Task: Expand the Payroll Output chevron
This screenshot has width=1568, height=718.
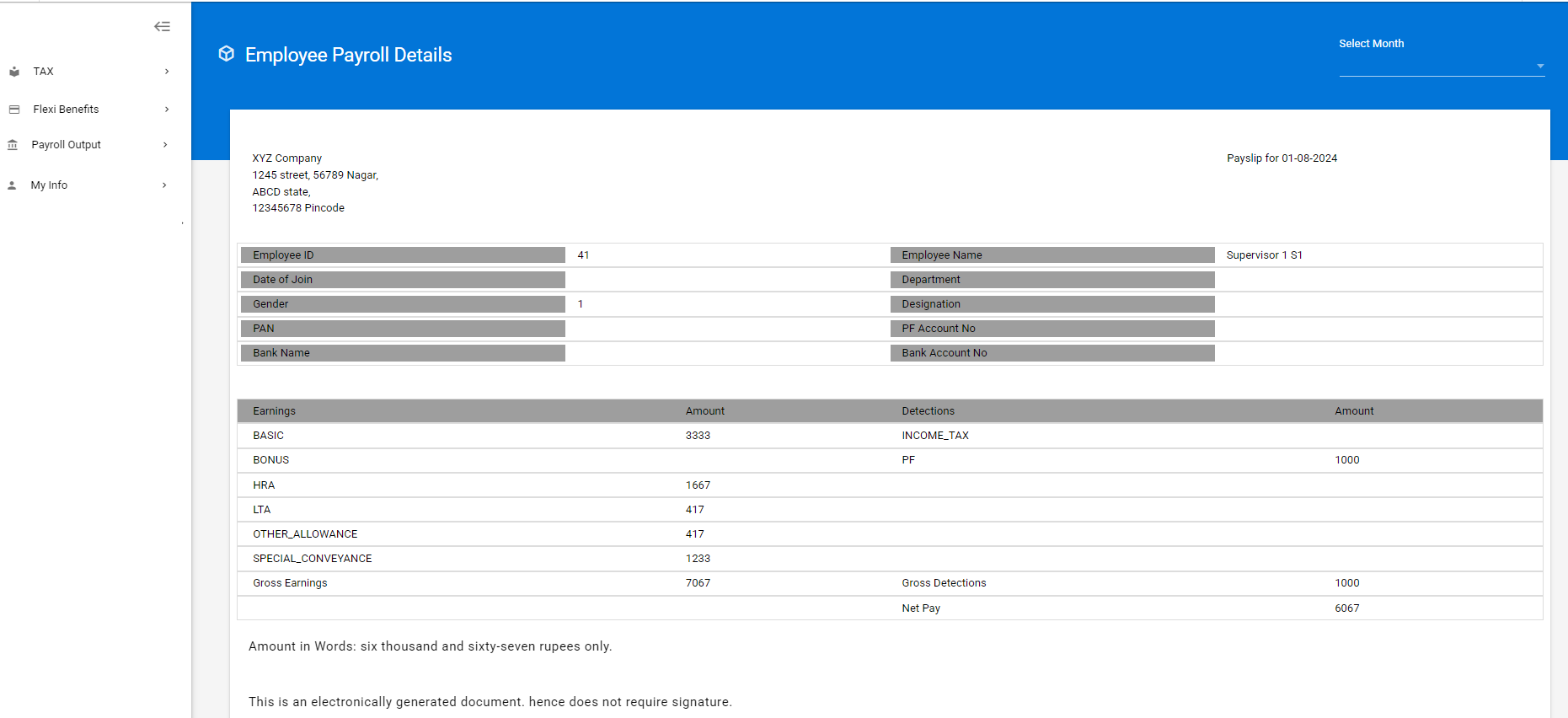Action: pos(165,145)
